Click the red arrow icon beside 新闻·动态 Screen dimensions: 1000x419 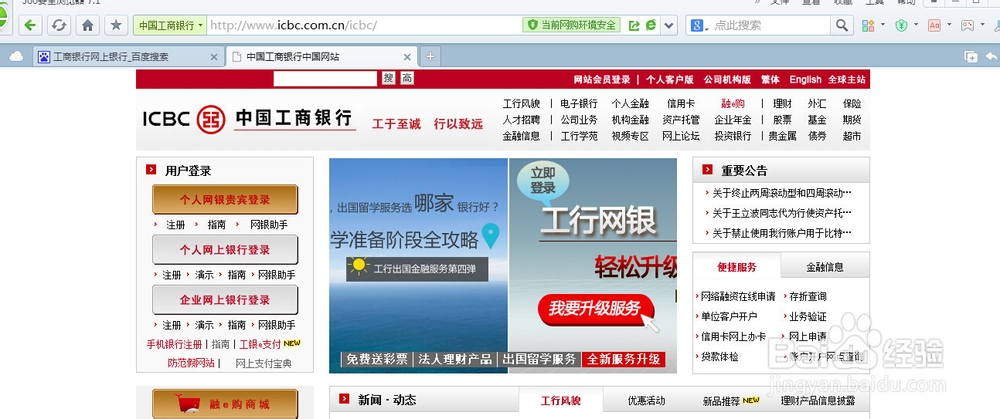point(344,399)
